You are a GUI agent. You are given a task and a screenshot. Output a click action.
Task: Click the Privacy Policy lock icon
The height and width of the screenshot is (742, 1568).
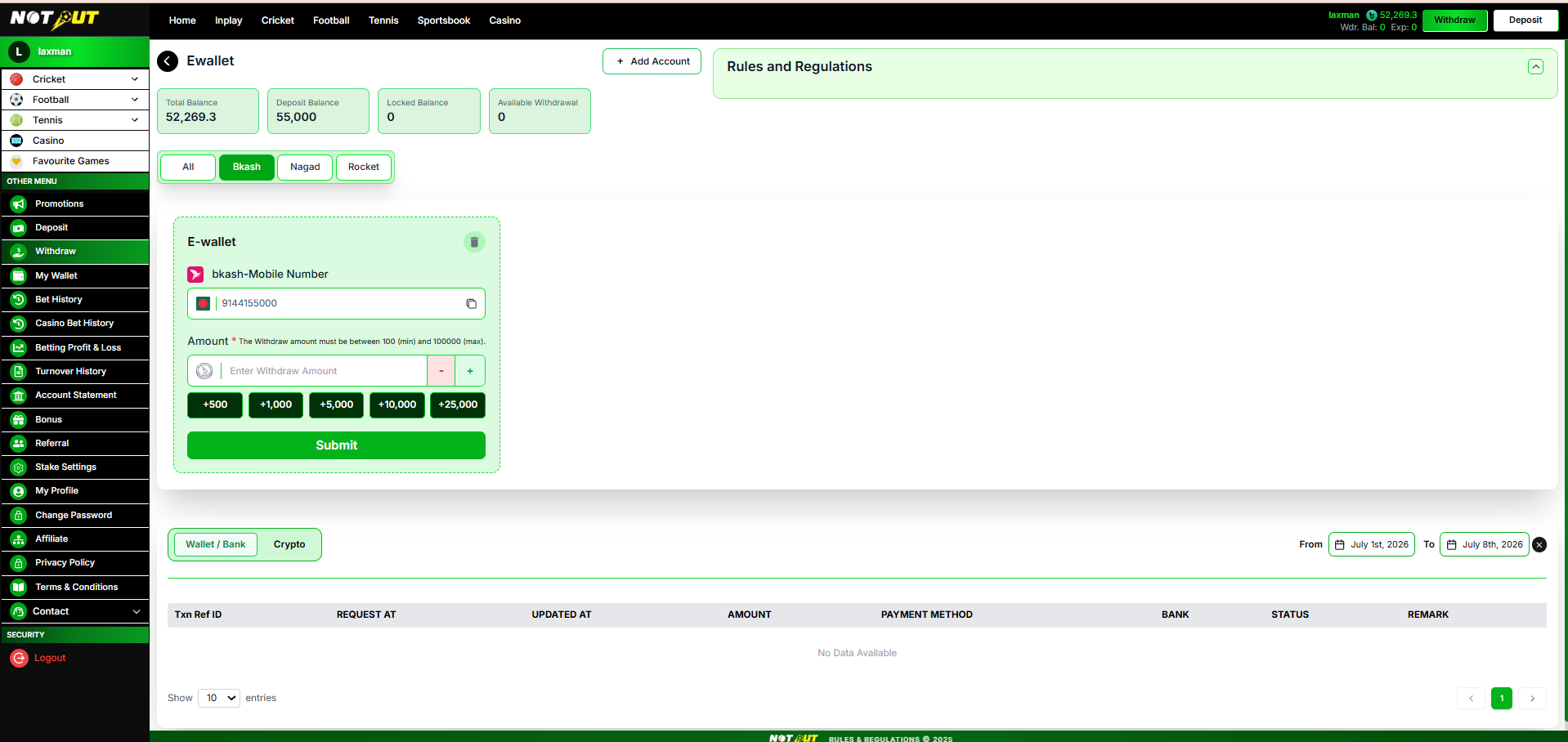click(19, 563)
